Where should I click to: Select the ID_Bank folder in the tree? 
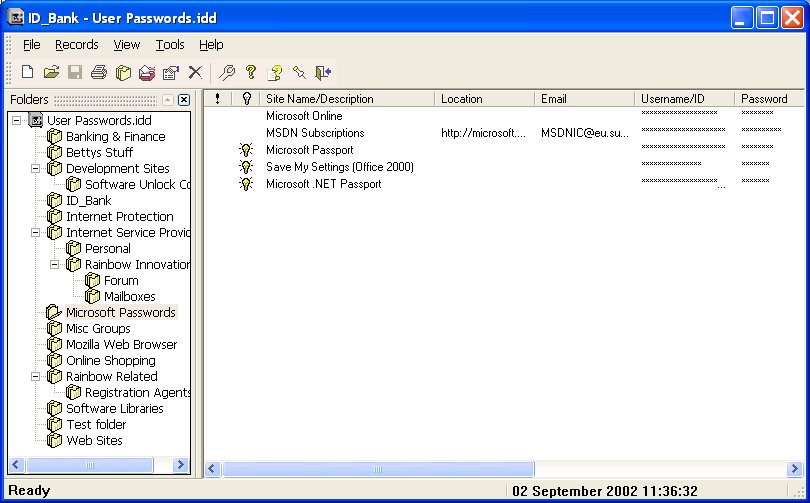point(88,200)
